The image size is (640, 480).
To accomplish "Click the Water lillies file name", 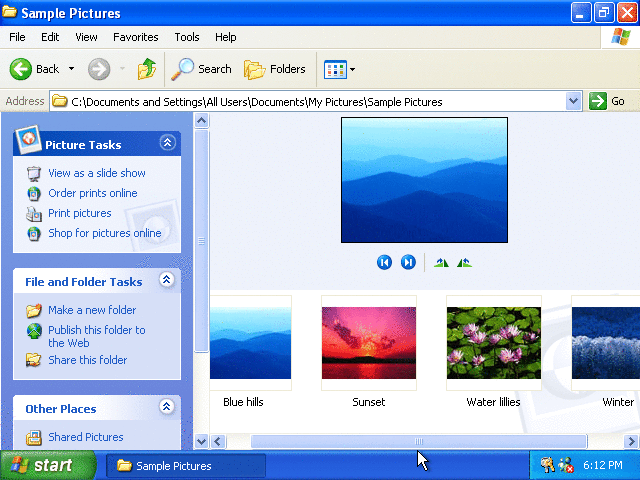I will click(x=493, y=402).
